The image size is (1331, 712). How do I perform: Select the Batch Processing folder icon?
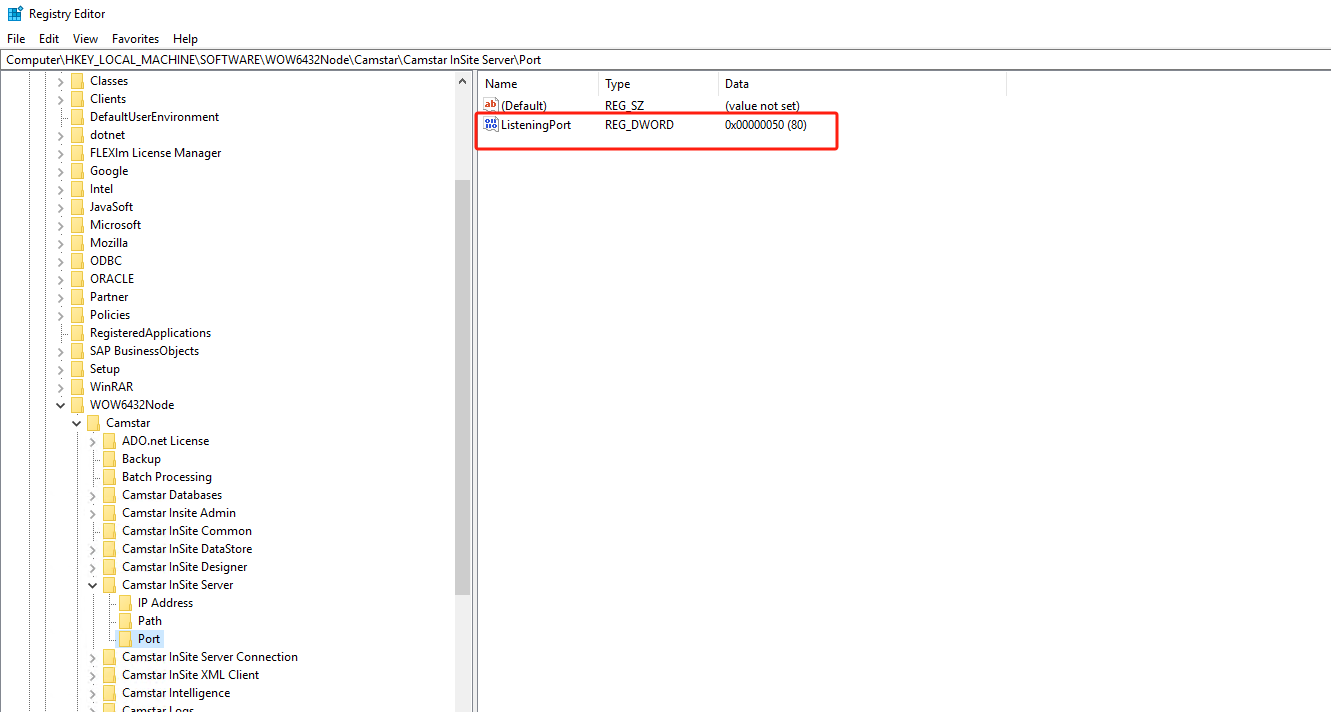[110, 477]
